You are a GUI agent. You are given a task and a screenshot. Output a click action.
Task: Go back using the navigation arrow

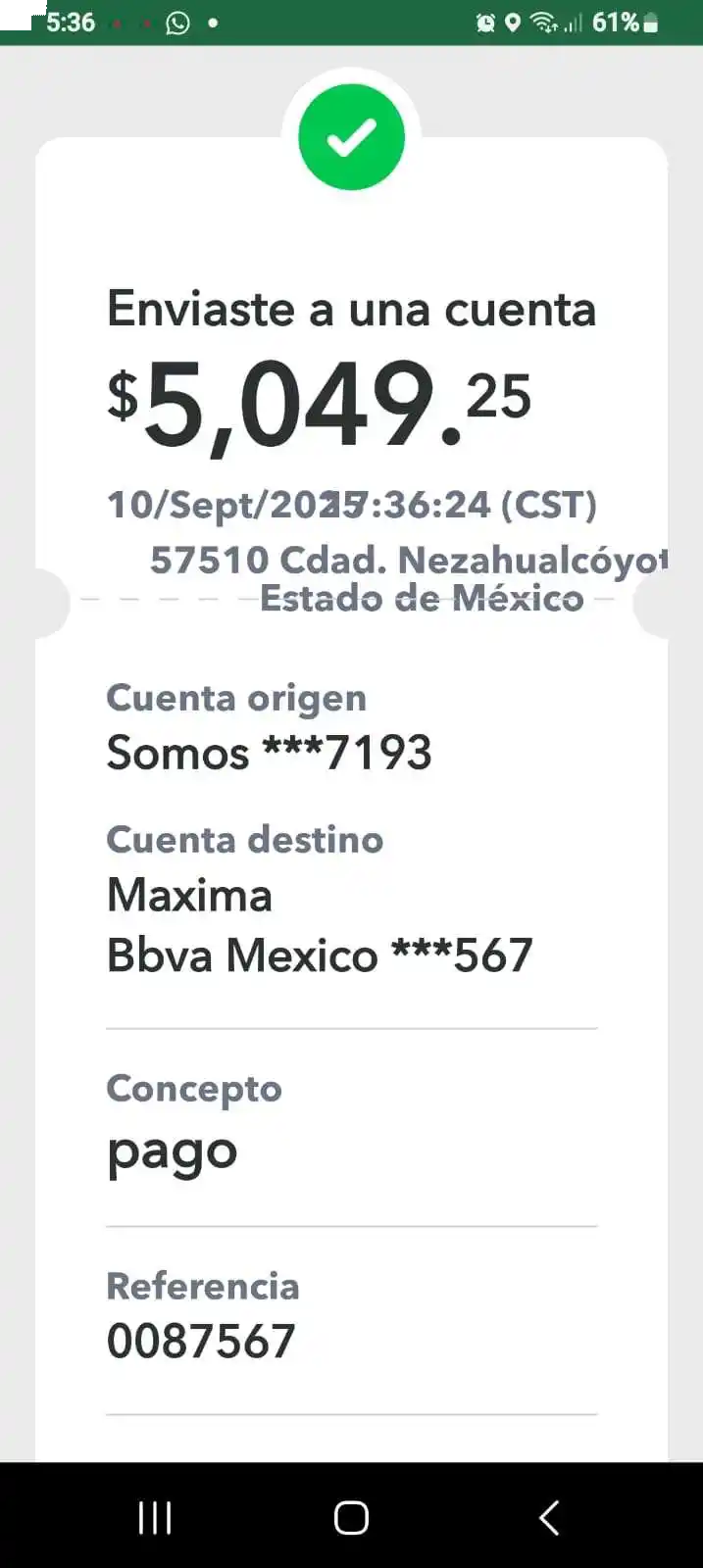tap(549, 1517)
